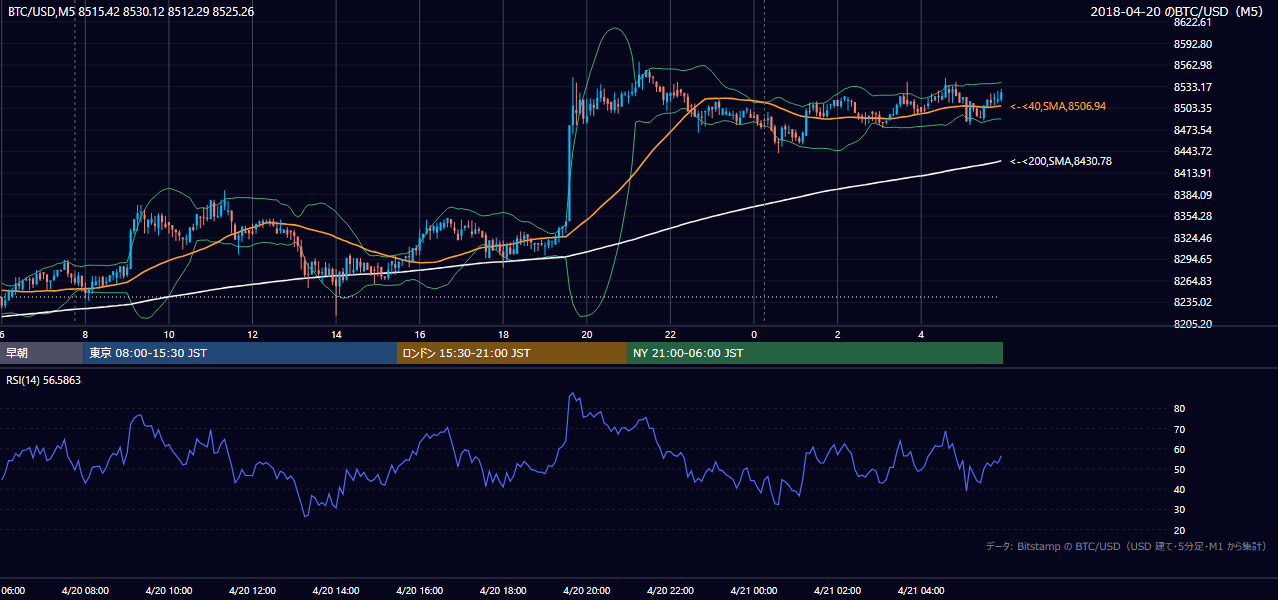Click the 4/20 10:00 time axis label
The width and height of the screenshot is (1278, 600).
169,591
